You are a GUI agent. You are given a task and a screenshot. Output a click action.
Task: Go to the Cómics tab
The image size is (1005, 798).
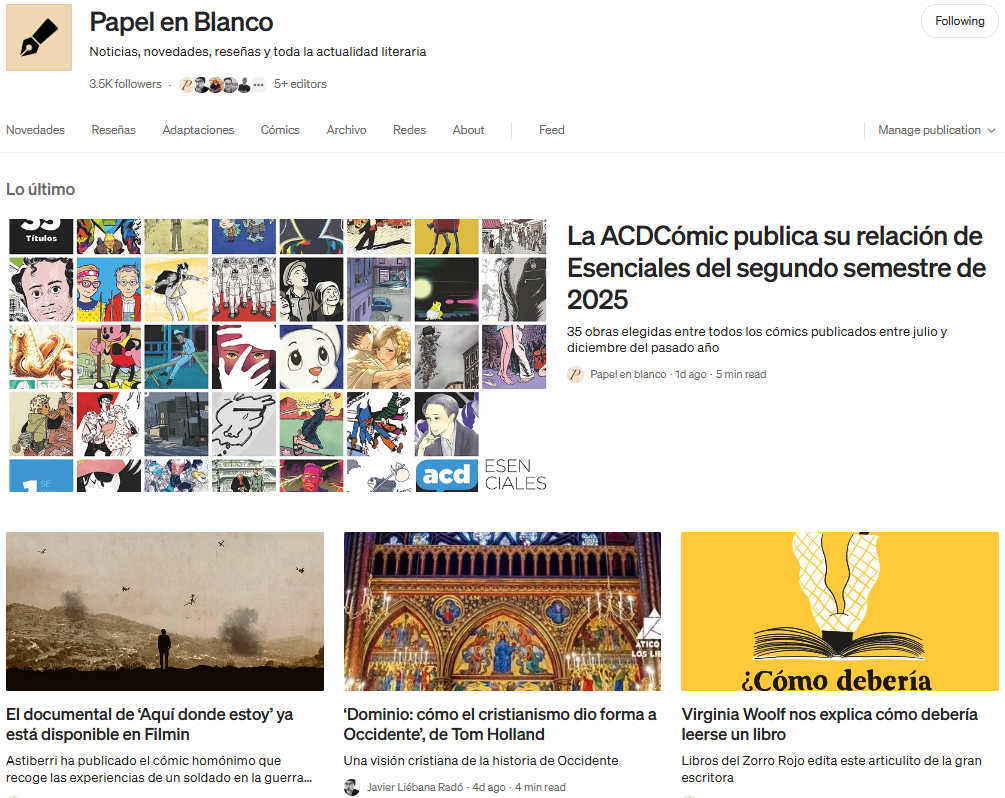click(280, 130)
